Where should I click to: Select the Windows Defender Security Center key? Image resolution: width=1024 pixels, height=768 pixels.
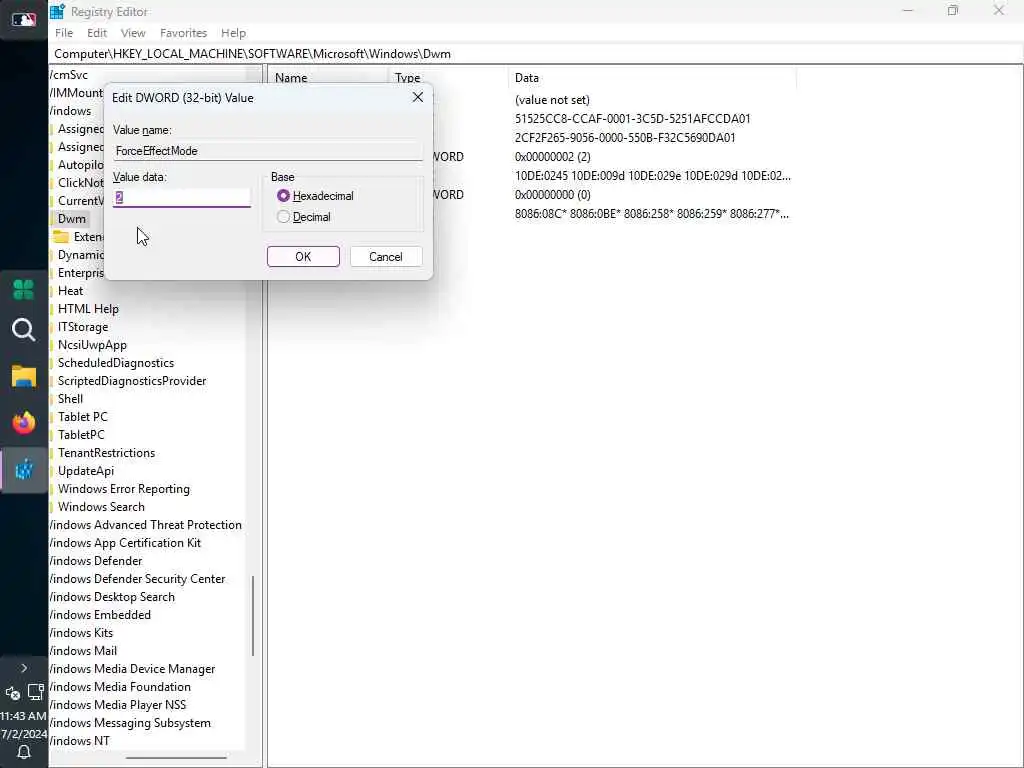tap(138, 579)
